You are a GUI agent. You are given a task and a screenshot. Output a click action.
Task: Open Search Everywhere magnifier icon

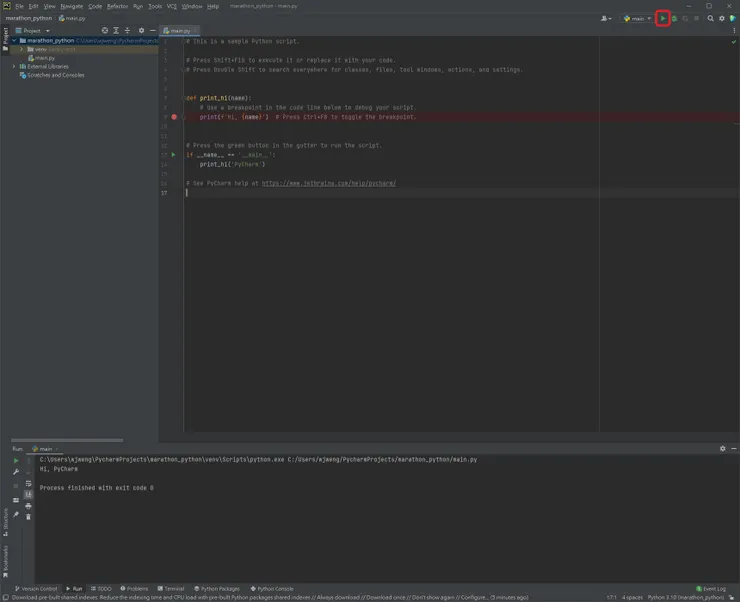[x=711, y=18]
